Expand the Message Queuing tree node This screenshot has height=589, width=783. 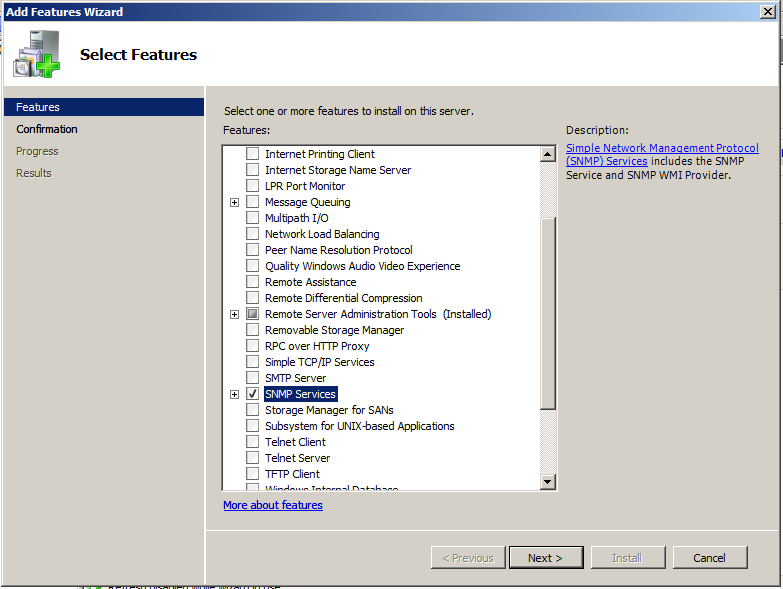234,202
